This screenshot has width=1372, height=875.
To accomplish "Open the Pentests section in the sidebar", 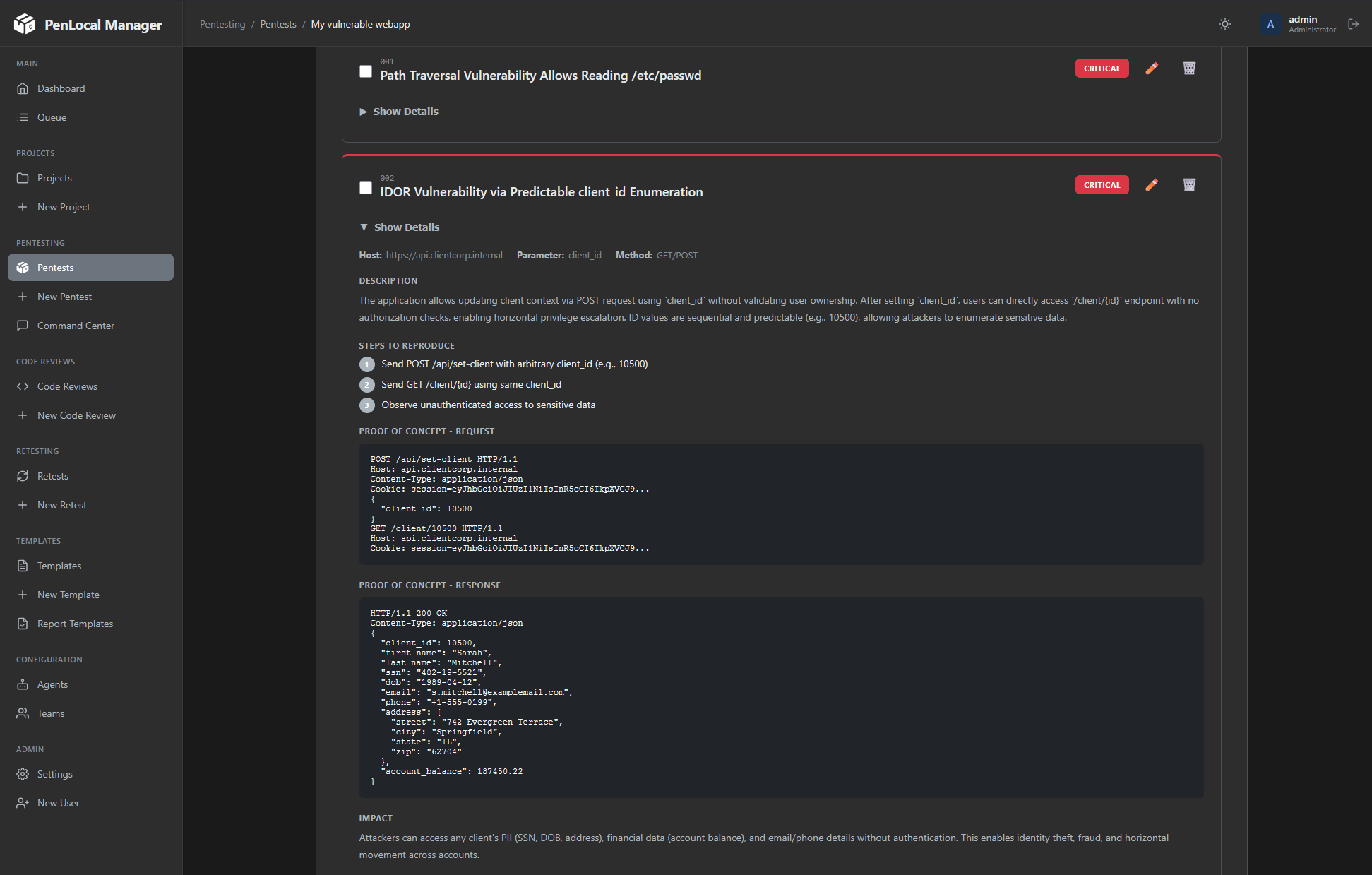I will (55, 267).
